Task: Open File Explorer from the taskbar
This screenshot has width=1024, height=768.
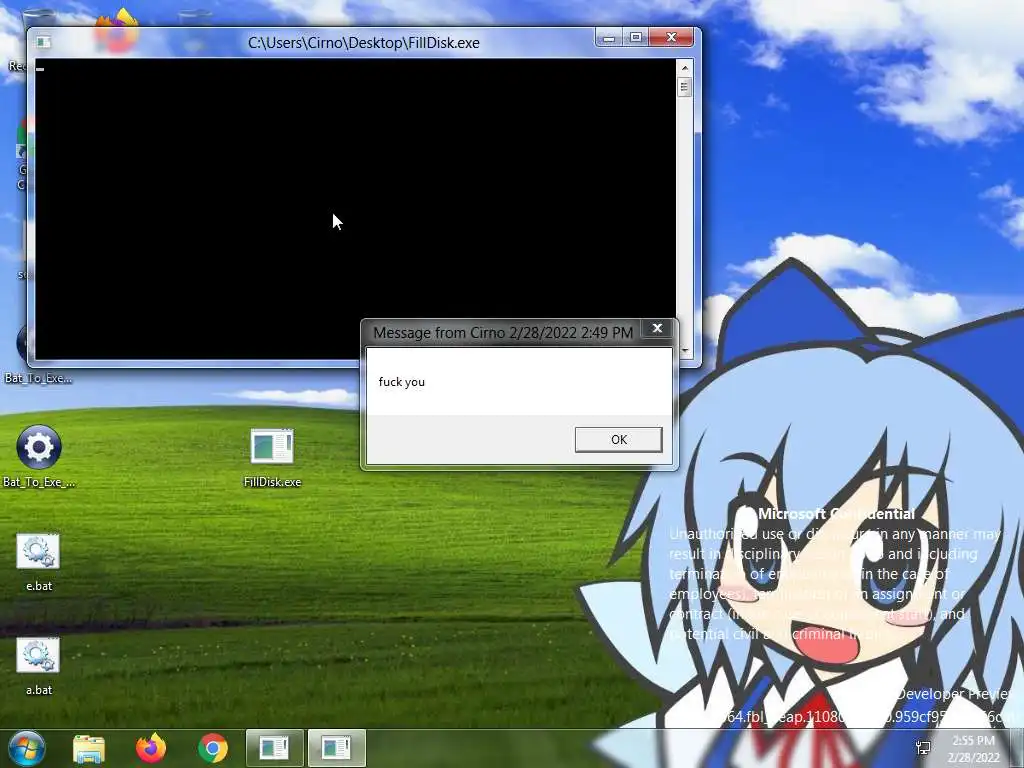Action: 89,748
